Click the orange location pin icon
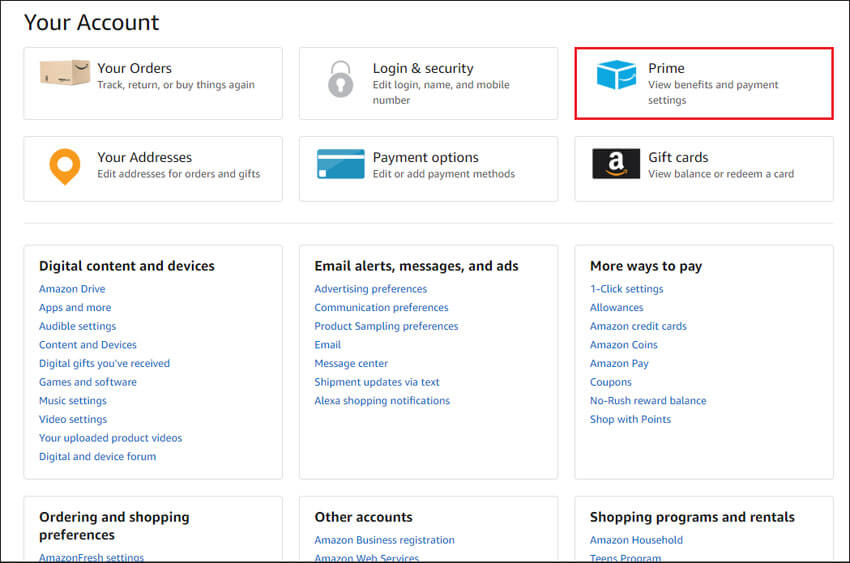This screenshot has height=563, width=850. (65, 166)
